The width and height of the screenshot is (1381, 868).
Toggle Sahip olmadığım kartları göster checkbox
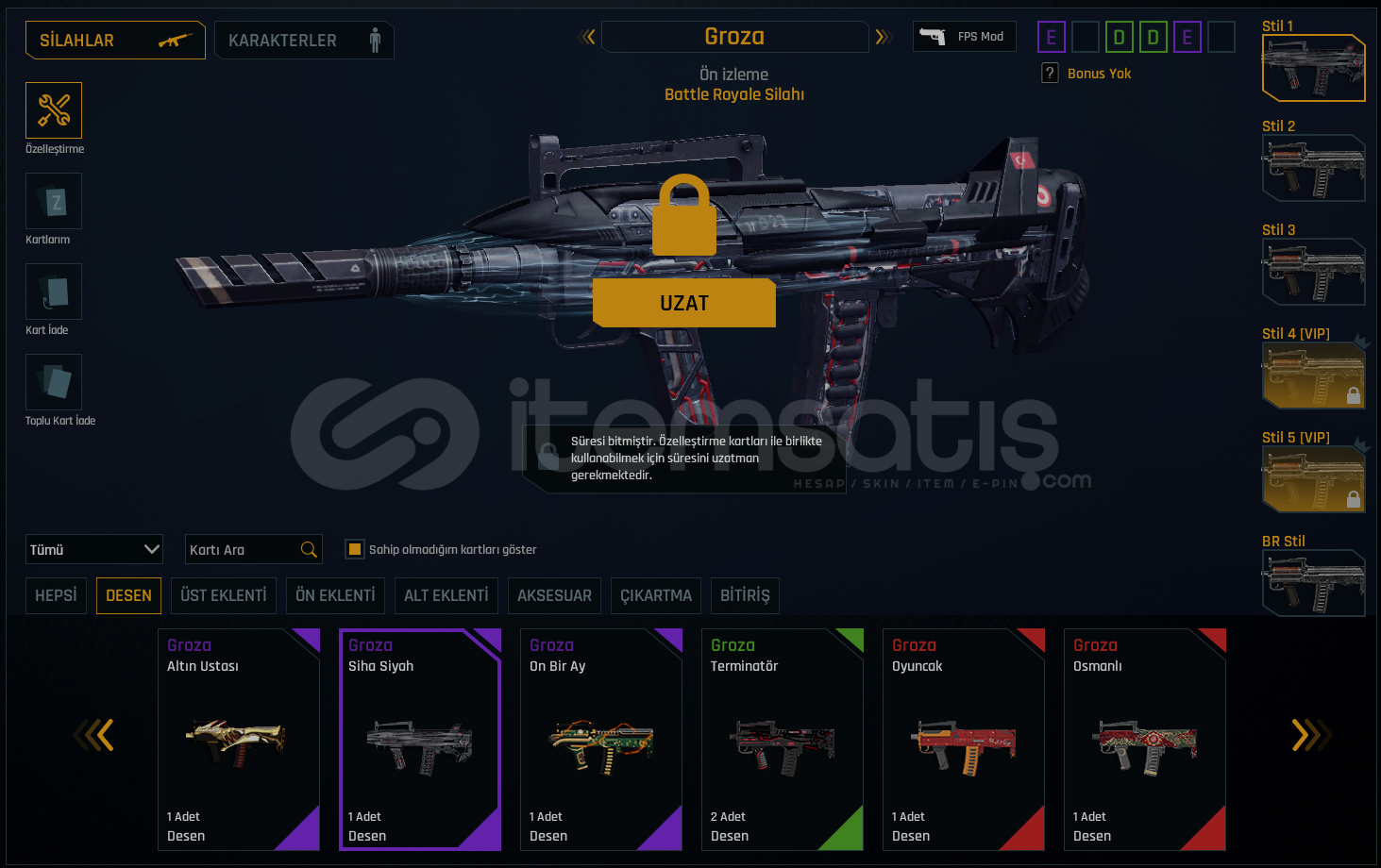click(355, 549)
